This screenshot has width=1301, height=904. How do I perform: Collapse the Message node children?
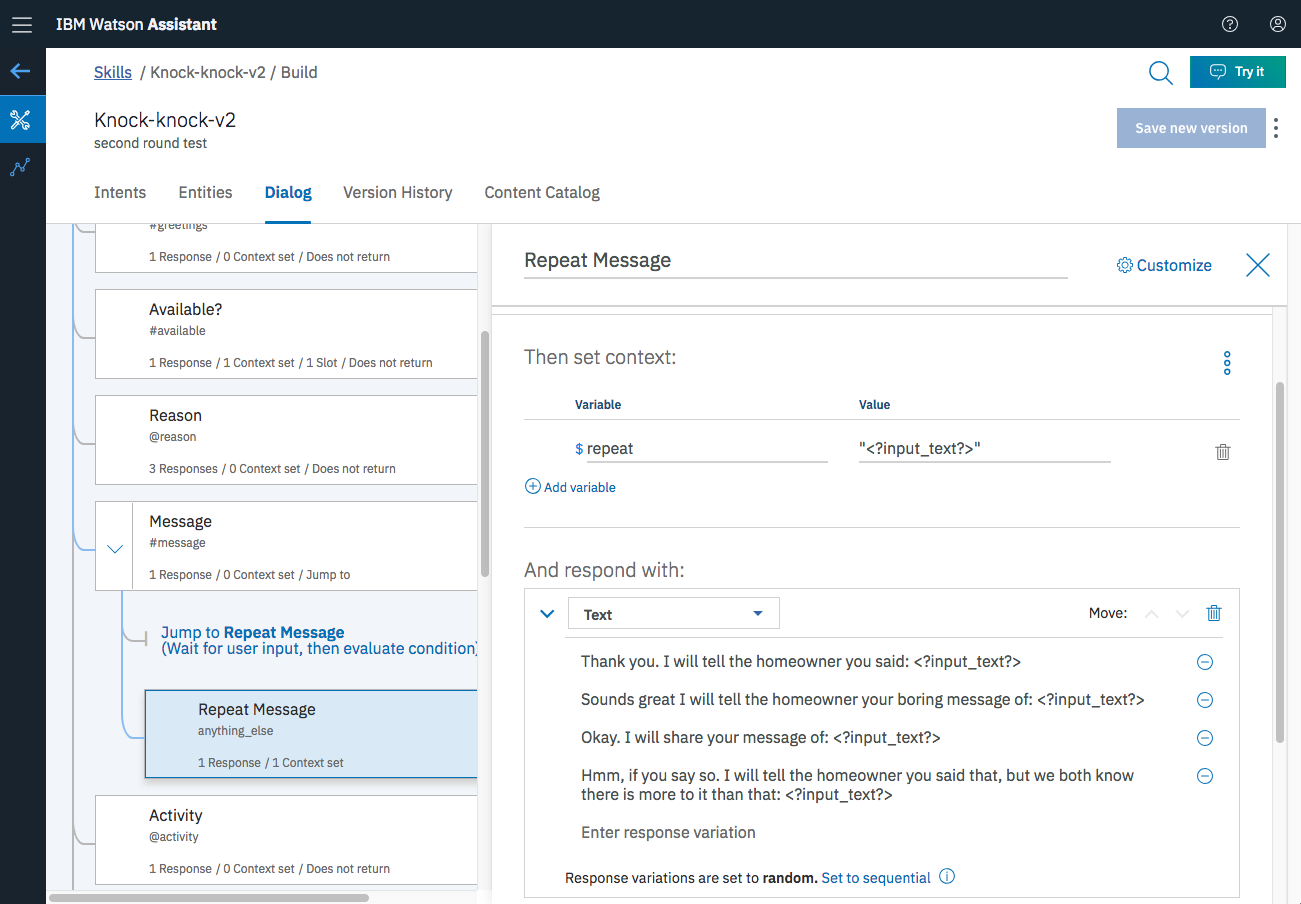coord(115,548)
